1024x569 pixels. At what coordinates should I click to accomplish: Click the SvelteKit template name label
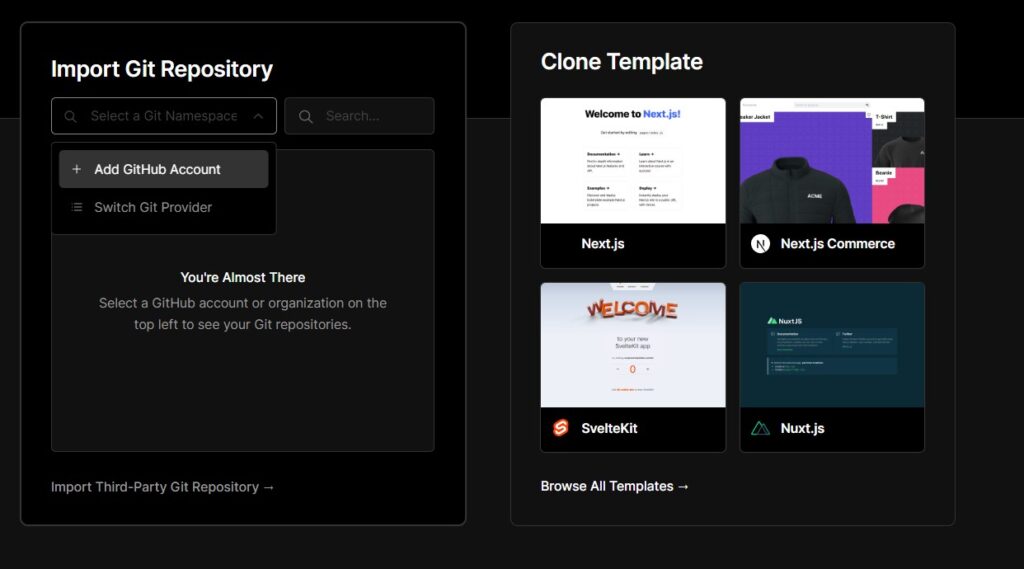[609, 428]
